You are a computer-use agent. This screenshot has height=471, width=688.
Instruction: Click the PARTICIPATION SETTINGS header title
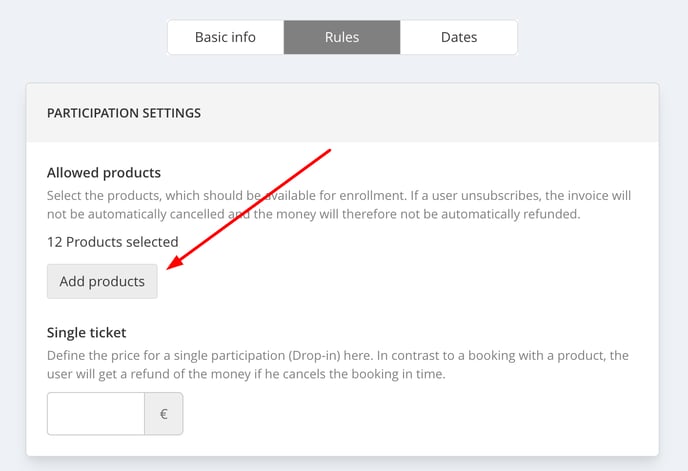(124, 113)
